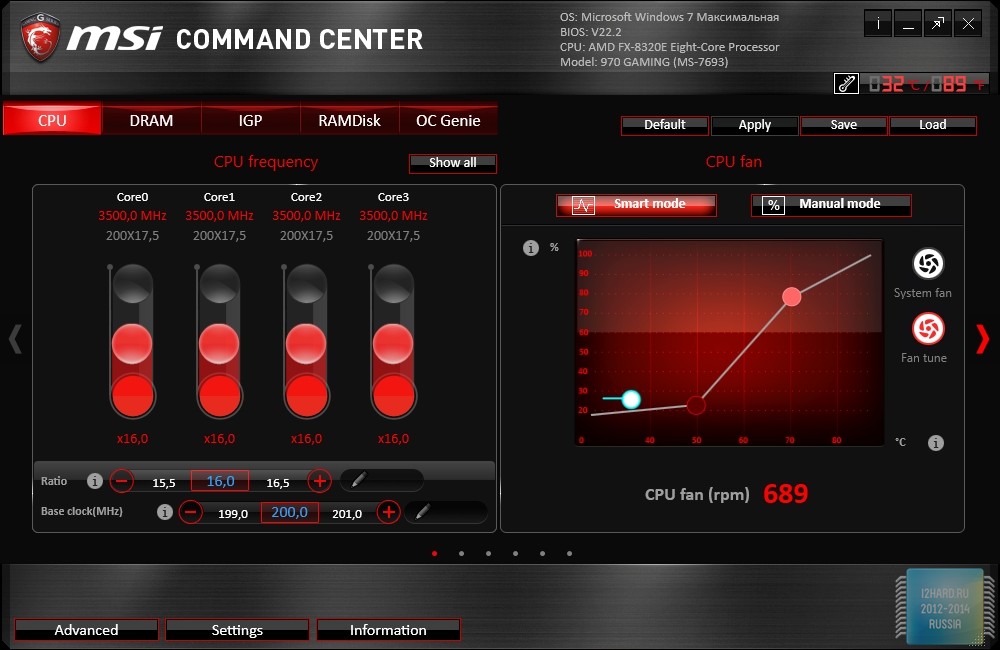Open the Ratio info icon

coord(94,481)
